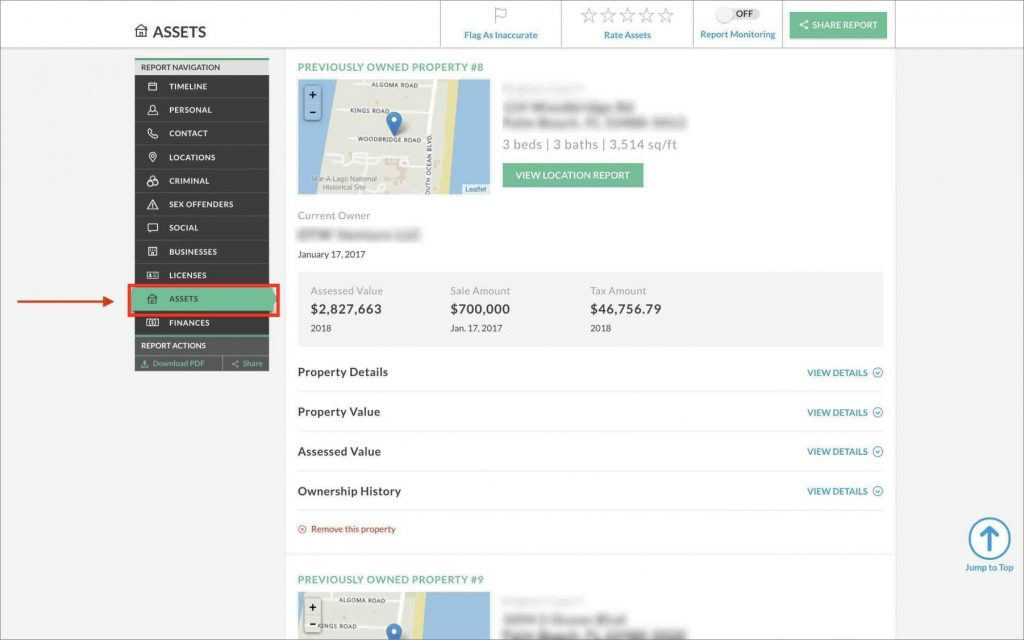Expand Ownership History view details
Viewport: 1024px width, 640px height.
844,492
